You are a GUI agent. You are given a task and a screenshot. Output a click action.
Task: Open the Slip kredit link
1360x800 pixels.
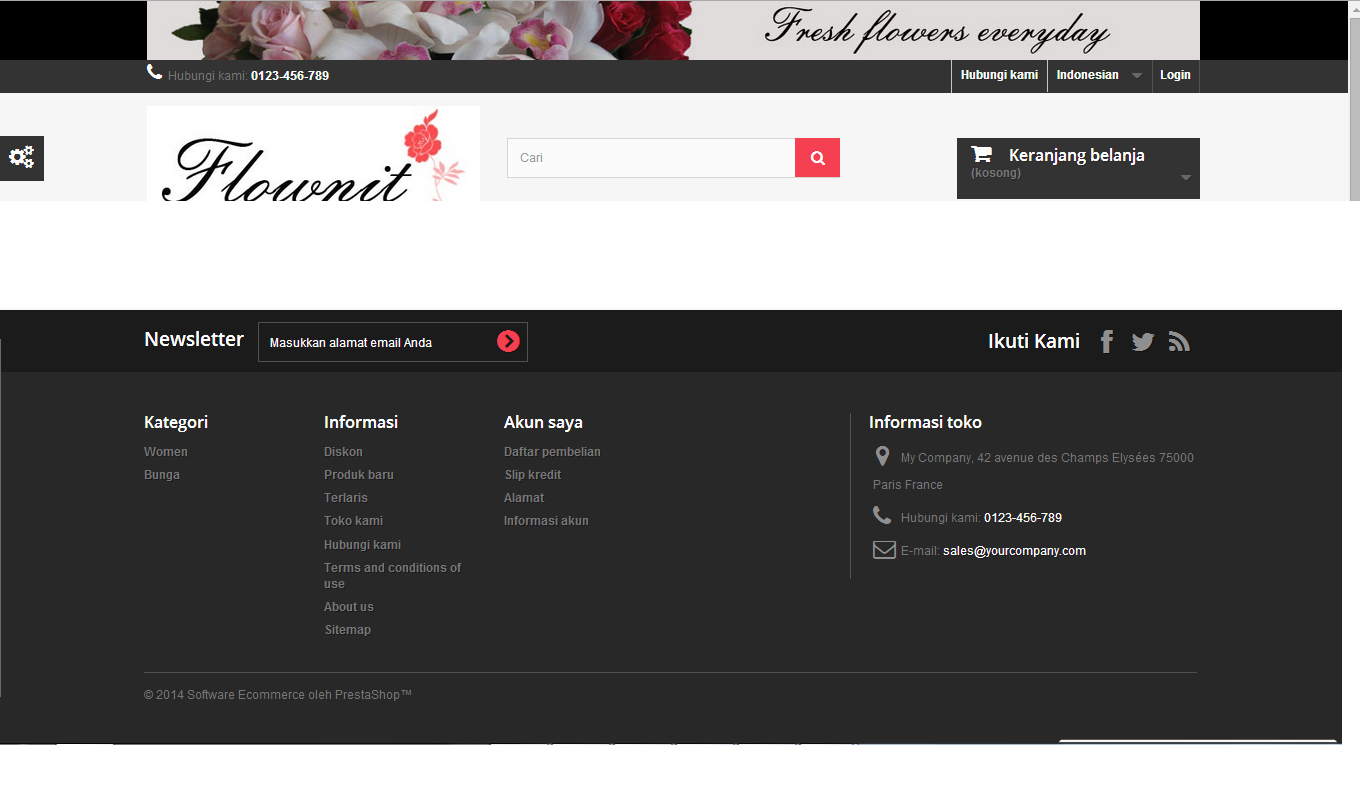click(533, 475)
